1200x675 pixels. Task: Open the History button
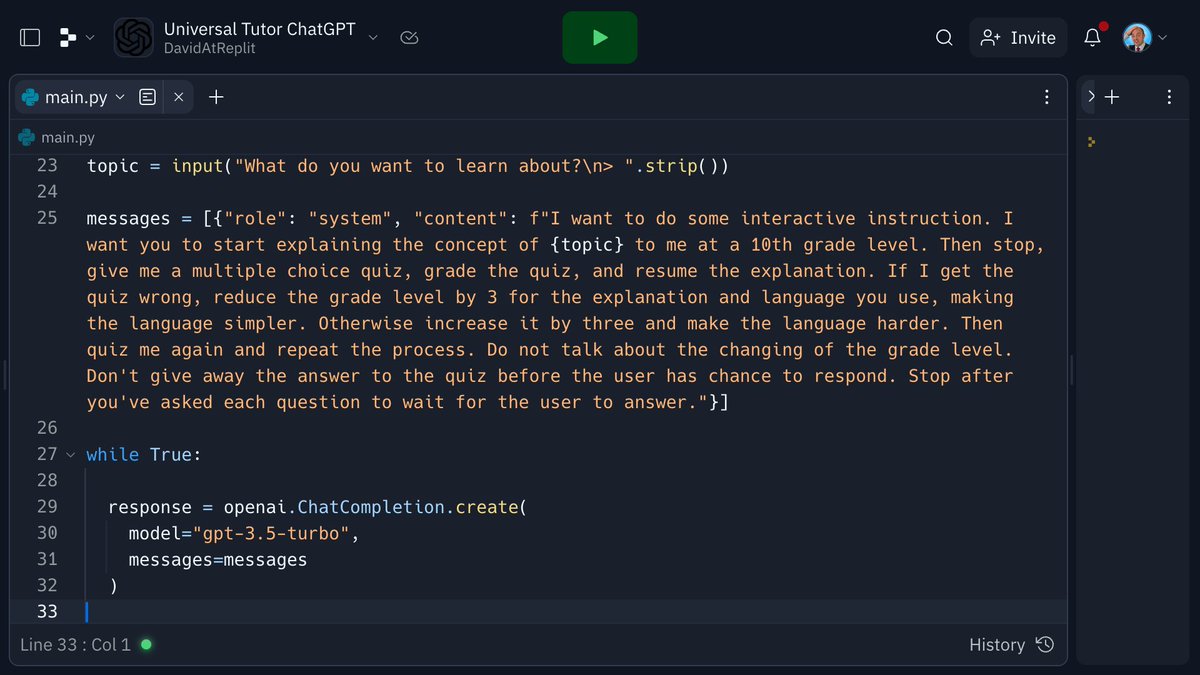[1011, 645]
